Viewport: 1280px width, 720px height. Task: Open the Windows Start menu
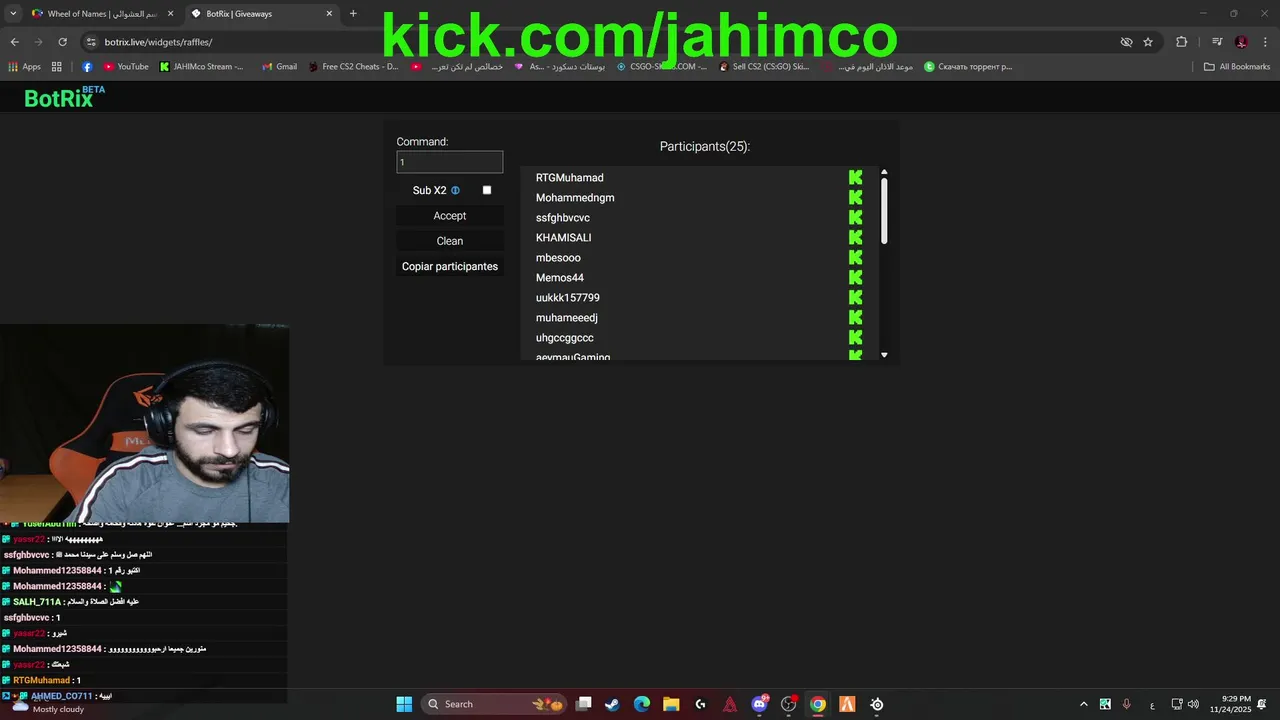coord(404,704)
